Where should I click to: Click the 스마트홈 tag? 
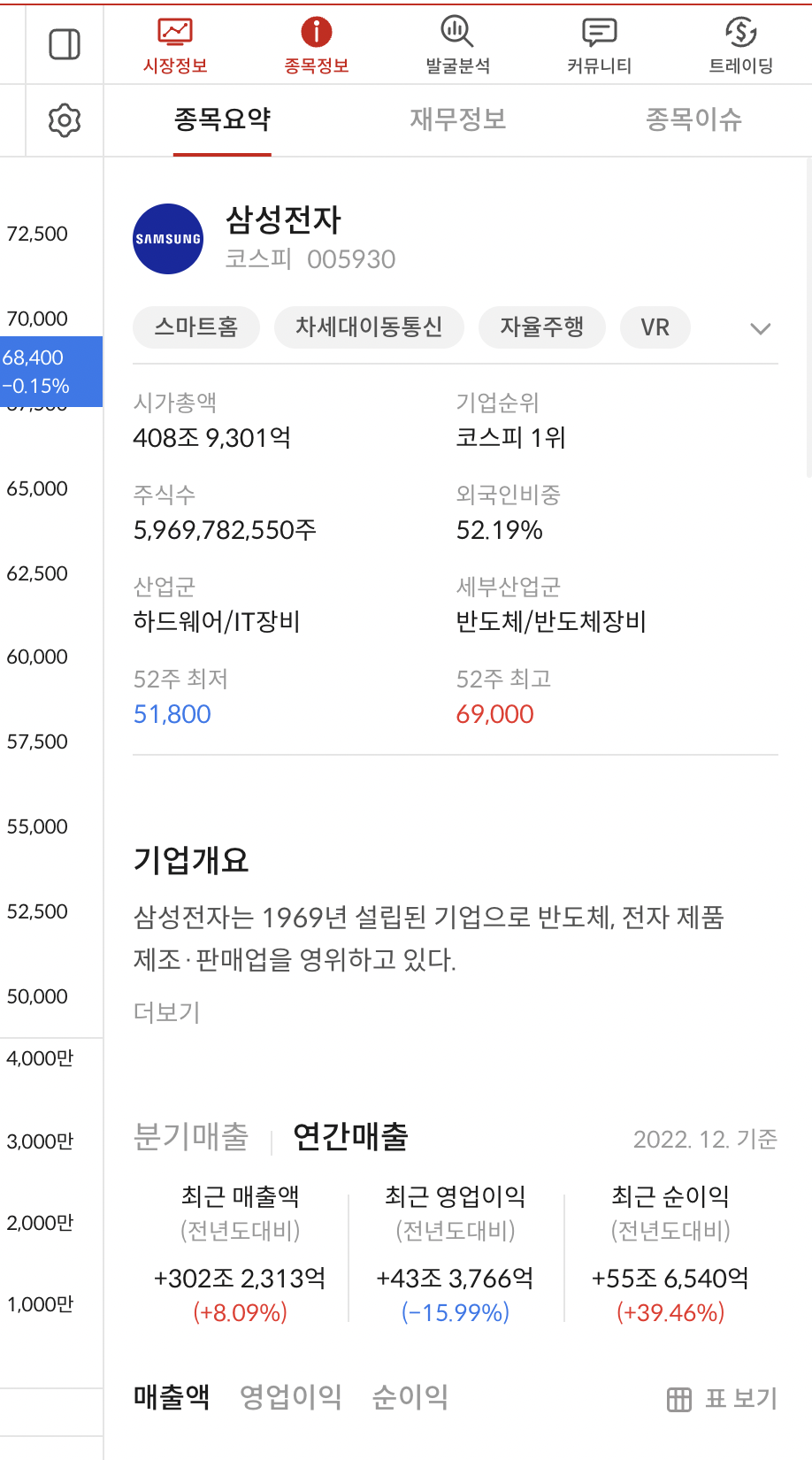(x=196, y=327)
